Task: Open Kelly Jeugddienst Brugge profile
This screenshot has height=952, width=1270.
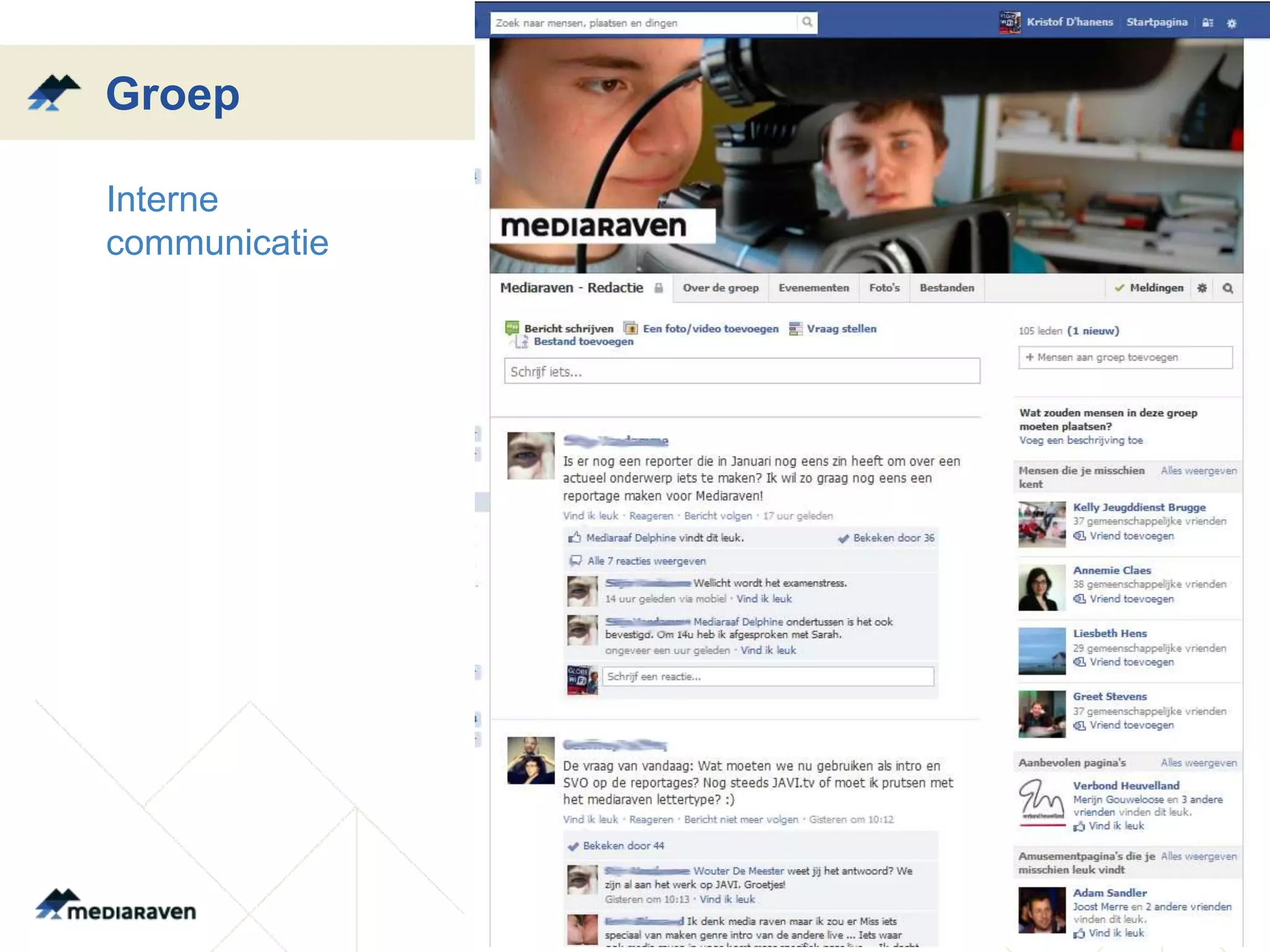Action: (1139, 508)
